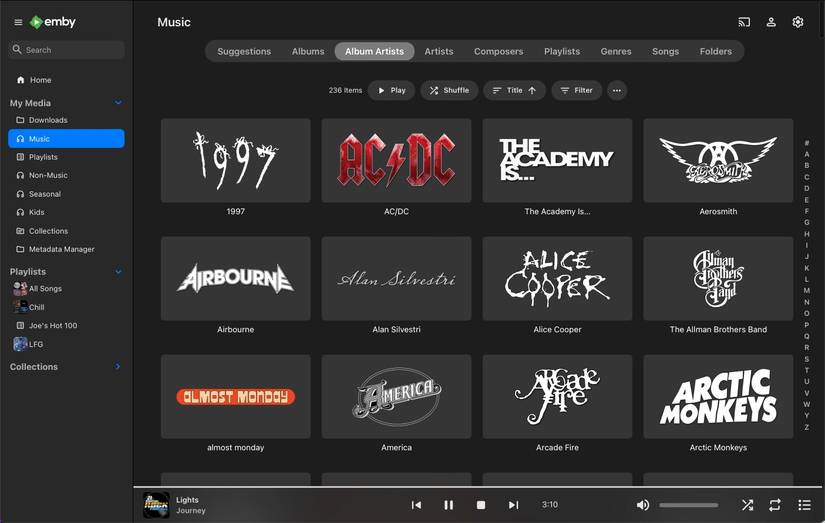The height and width of the screenshot is (523, 825).
Task: Switch to the Artists tab
Action: (439, 52)
